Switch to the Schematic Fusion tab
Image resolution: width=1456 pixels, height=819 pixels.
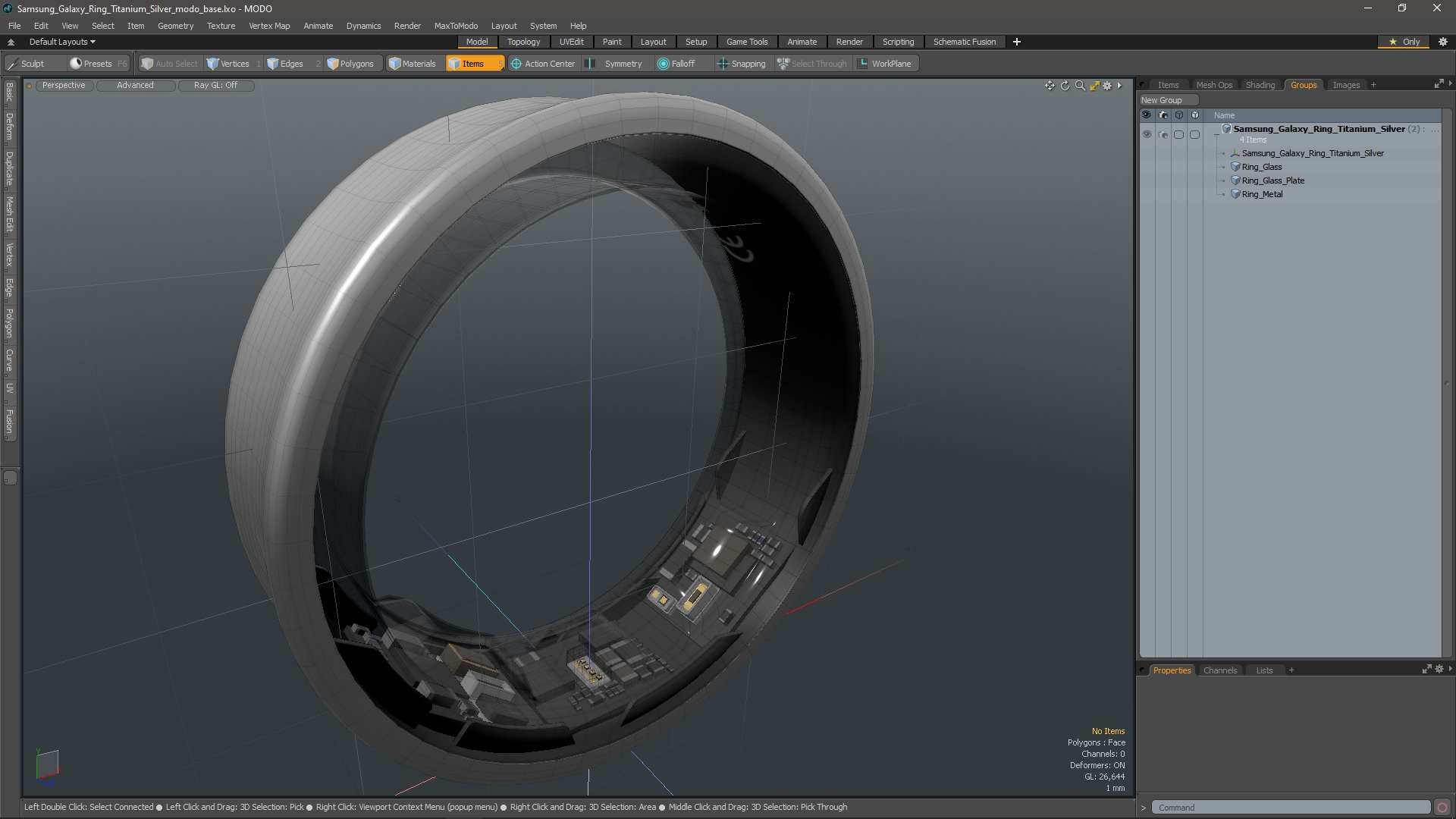click(x=964, y=42)
